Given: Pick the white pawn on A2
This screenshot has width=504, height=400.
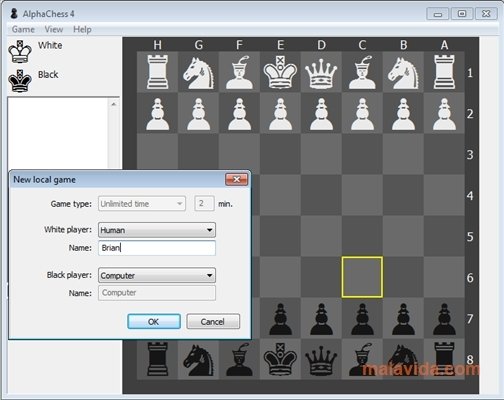Looking at the screenshot, I should (x=444, y=114).
